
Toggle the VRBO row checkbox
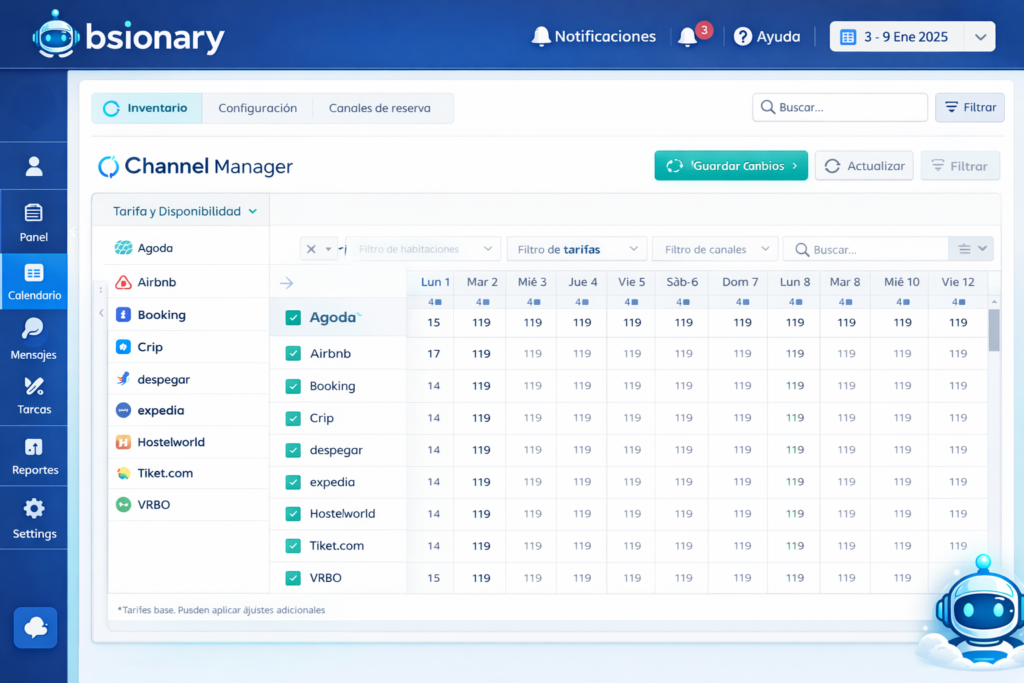(x=293, y=578)
